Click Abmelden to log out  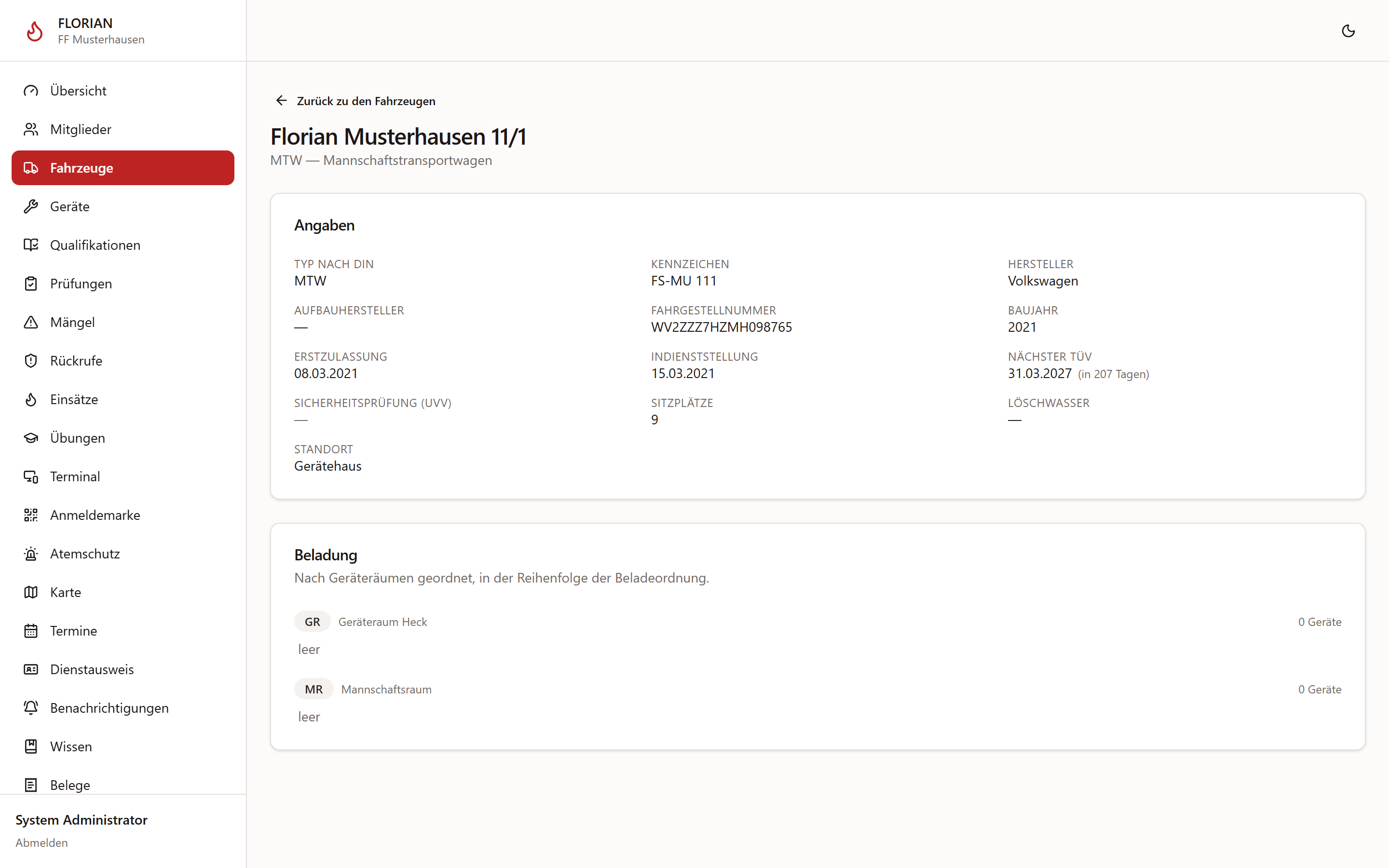point(41,842)
